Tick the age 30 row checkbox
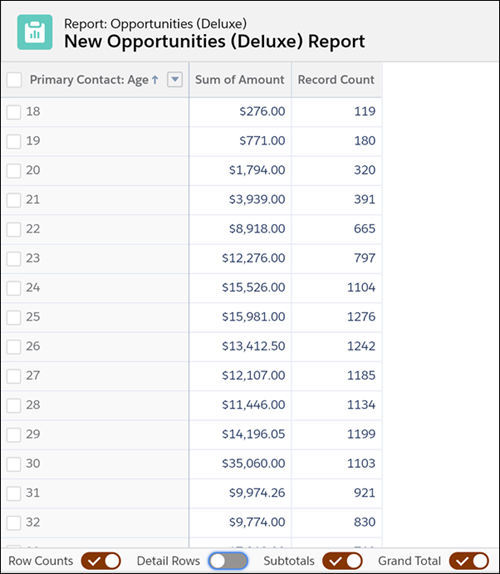Screen dimensions: 500x574 14,464
